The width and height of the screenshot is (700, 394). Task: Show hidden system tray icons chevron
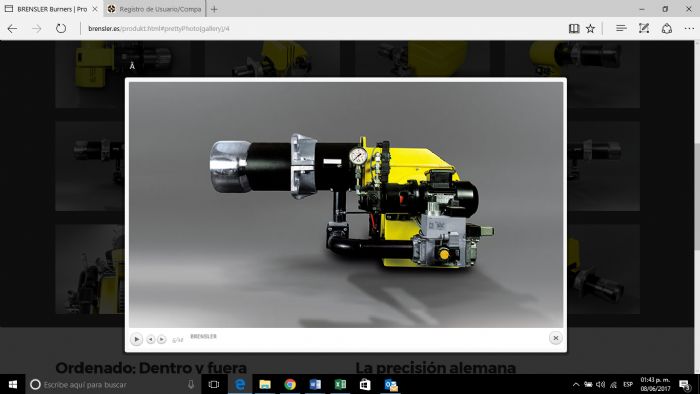point(576,384)
